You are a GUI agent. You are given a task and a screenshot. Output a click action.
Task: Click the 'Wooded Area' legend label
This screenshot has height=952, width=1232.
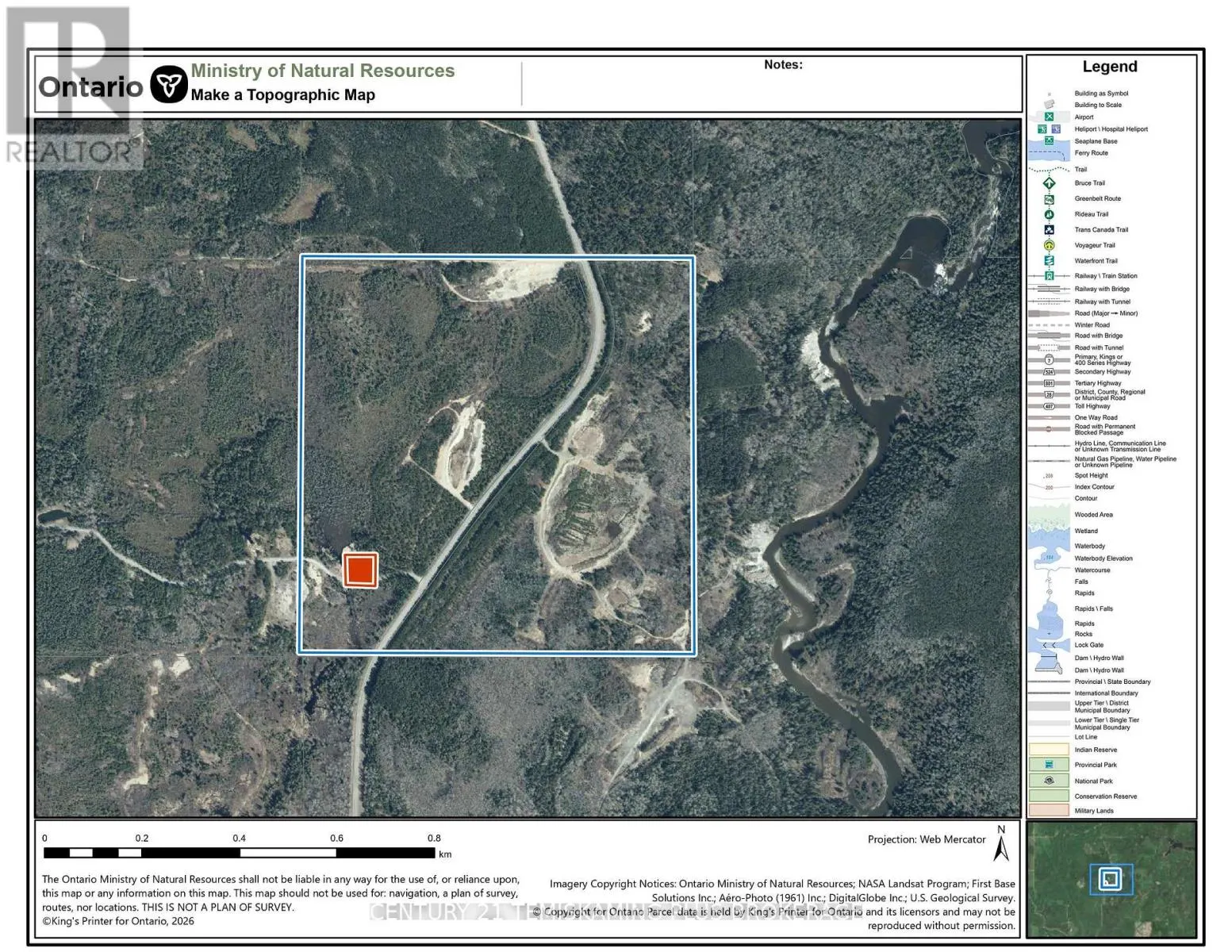(x=1093, y=515)
